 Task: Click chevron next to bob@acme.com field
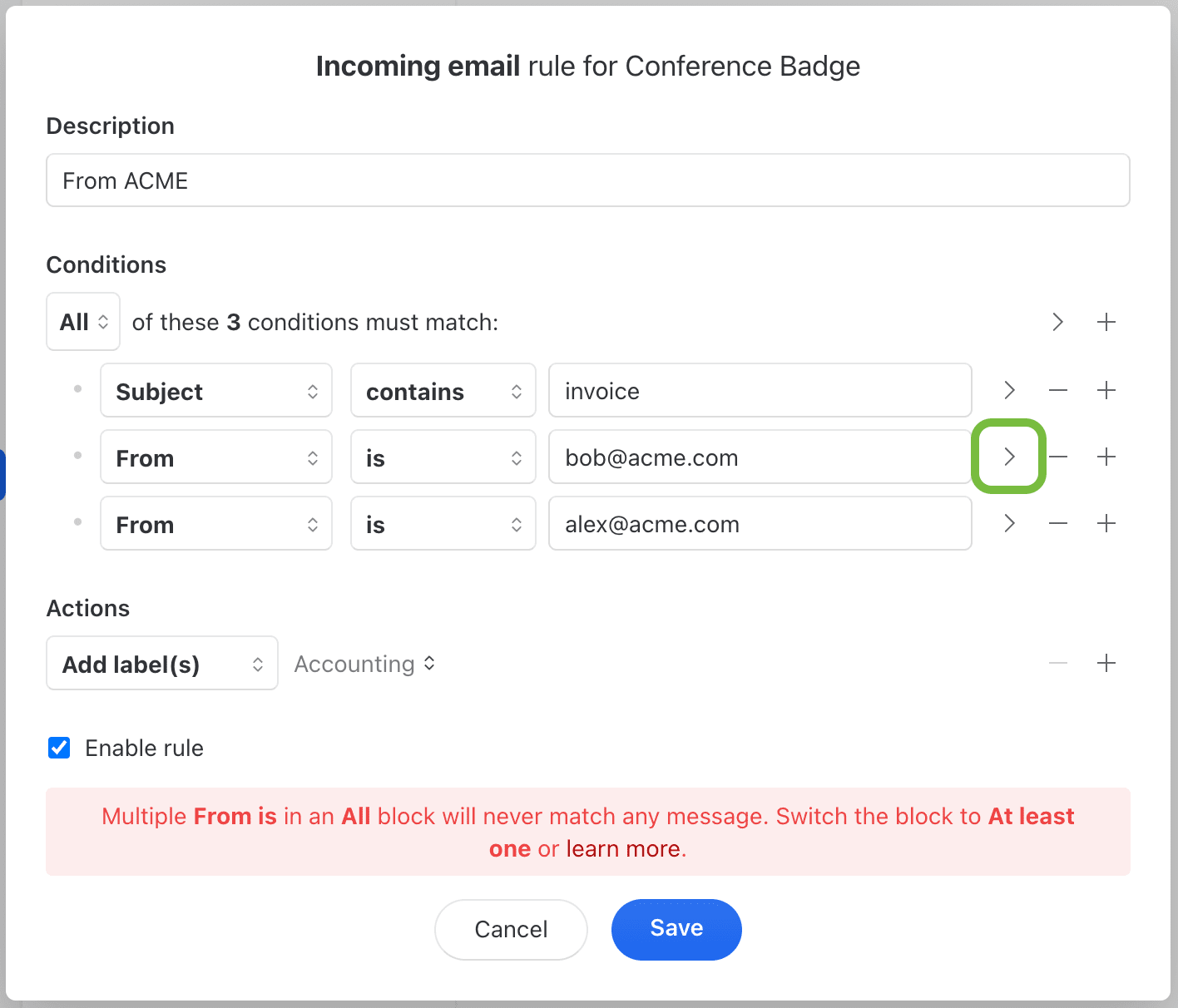point(1009,457)
